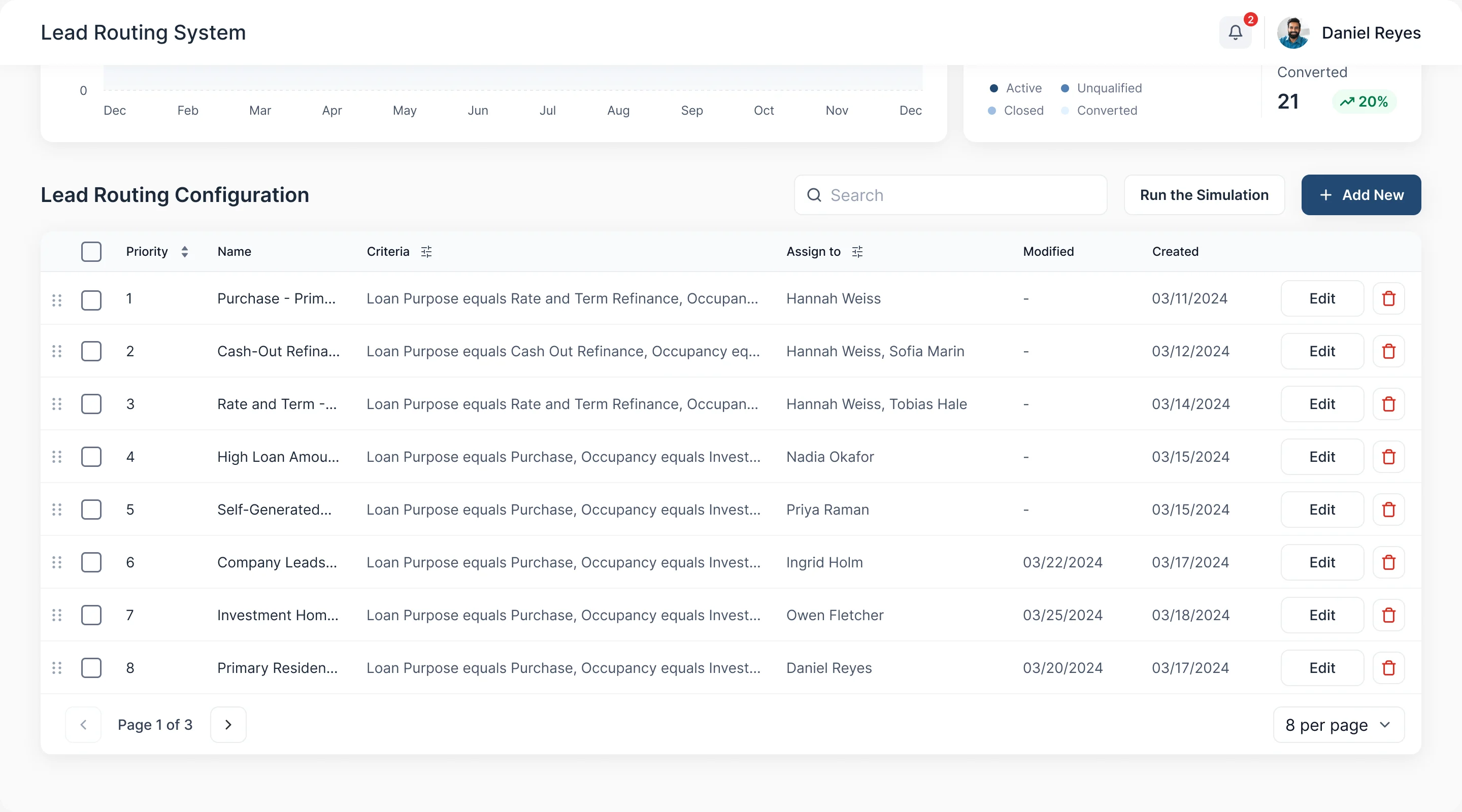This screenshot has height=812, width=1462.
Task: Click the Name column header
Action: click(x=235, y=252)
